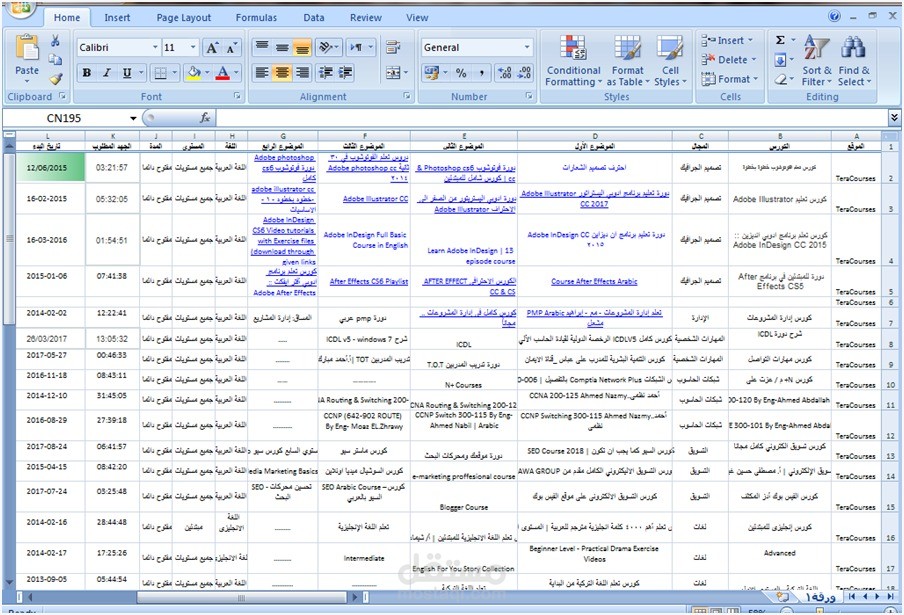Open the Font dialog box launcher
Screen dimensions: 904x615
238,96
